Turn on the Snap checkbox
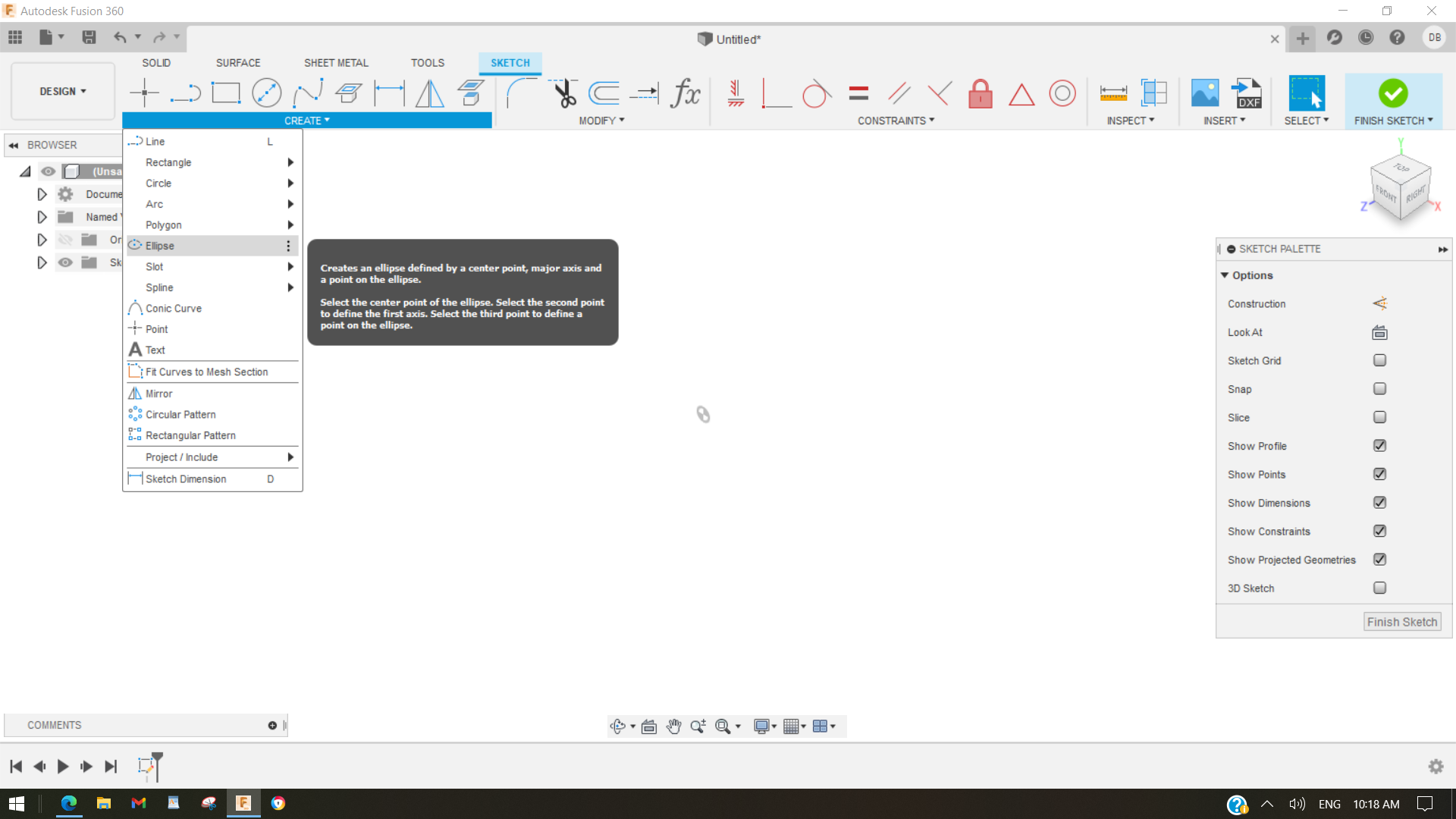1456x819 pixels. point(1379,389)
